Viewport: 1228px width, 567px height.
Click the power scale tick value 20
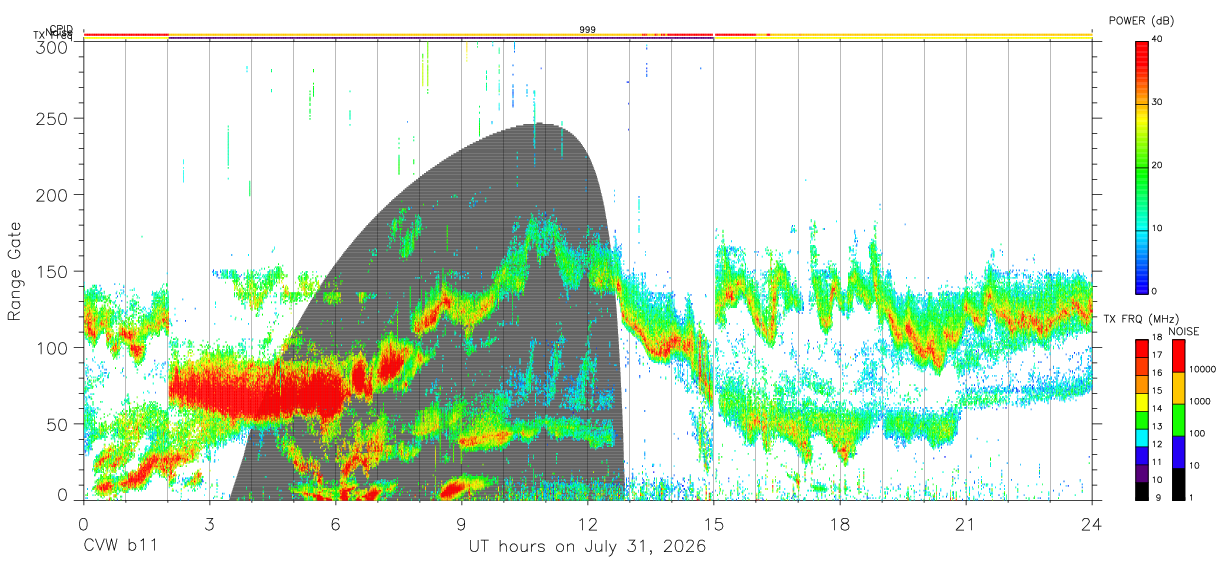coord(1159,166)
